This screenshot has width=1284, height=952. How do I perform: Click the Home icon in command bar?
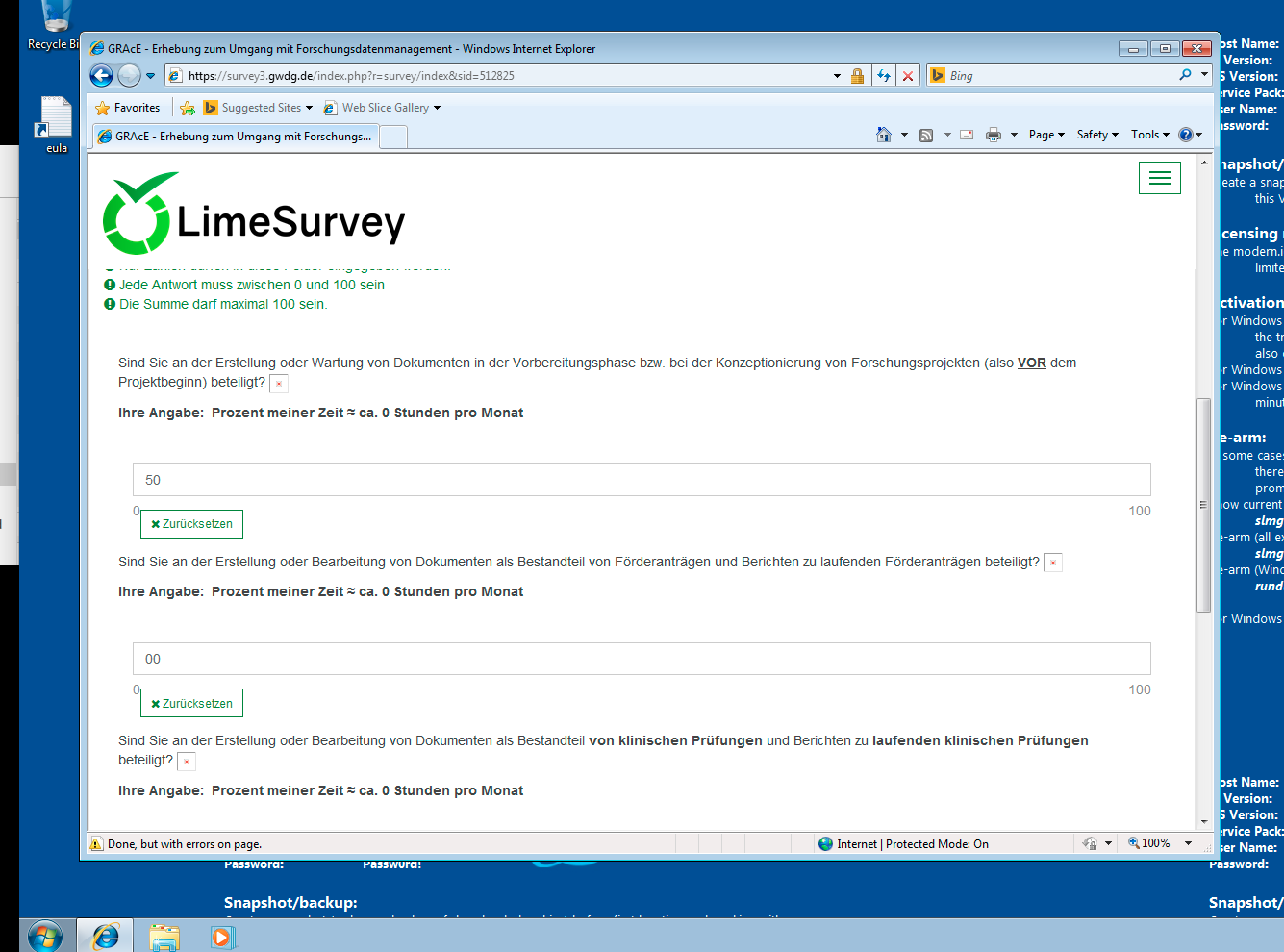tap(884, 135)
